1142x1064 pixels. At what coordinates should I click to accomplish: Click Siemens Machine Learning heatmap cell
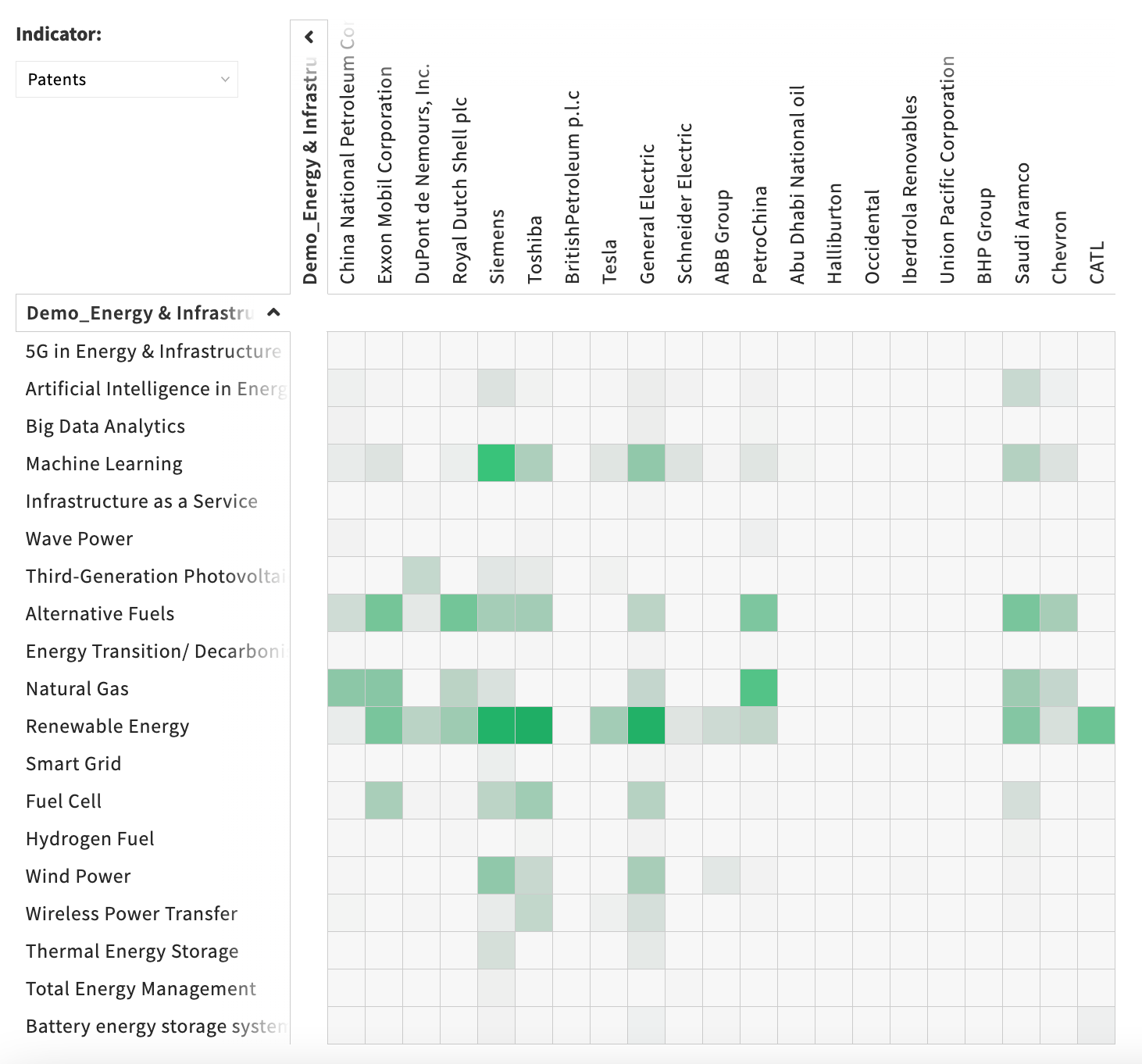click(497, 463)
